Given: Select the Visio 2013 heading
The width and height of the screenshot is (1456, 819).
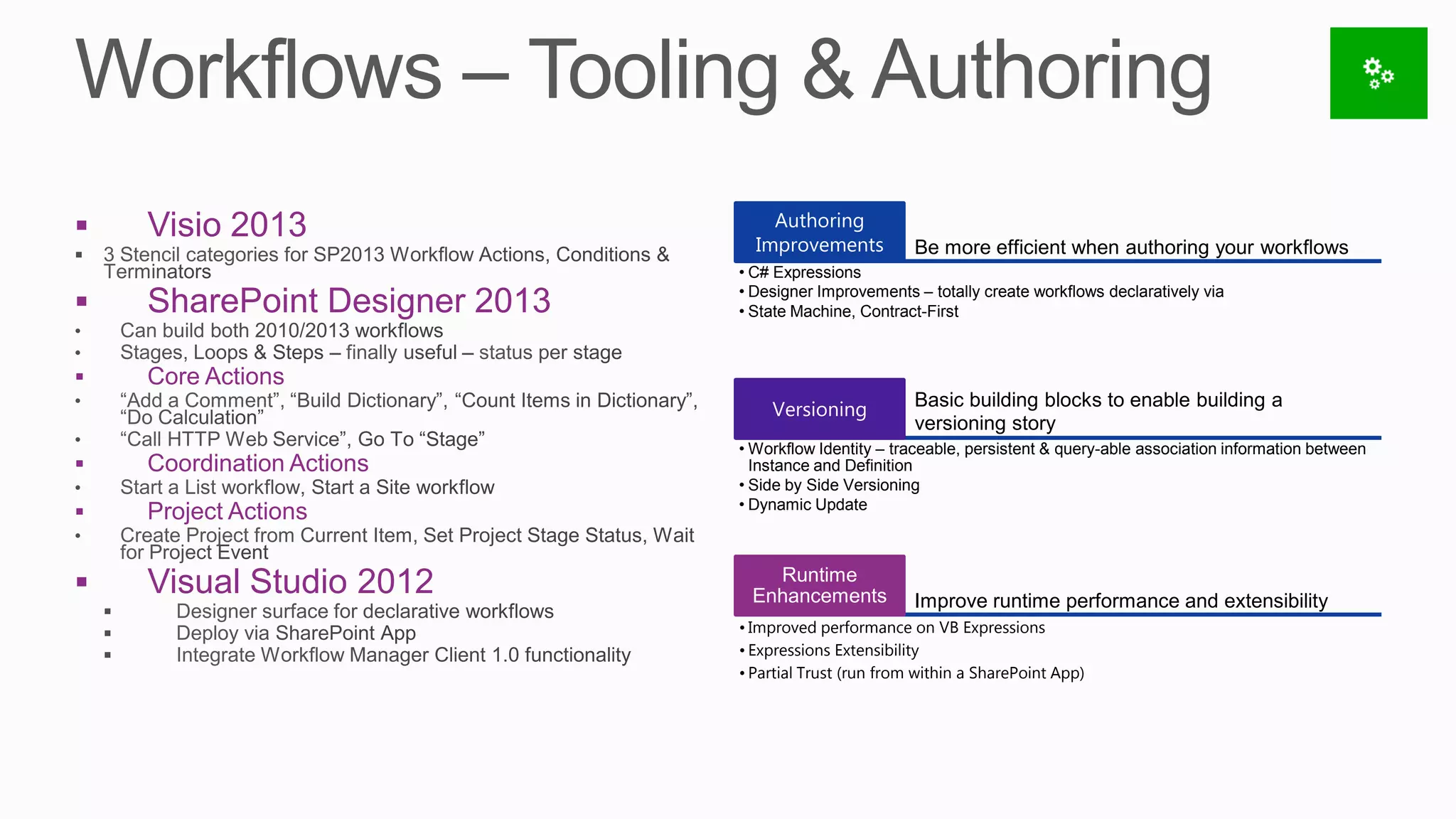Looking at the screenshot, I should pyautogui.click(x=227, y=225).
